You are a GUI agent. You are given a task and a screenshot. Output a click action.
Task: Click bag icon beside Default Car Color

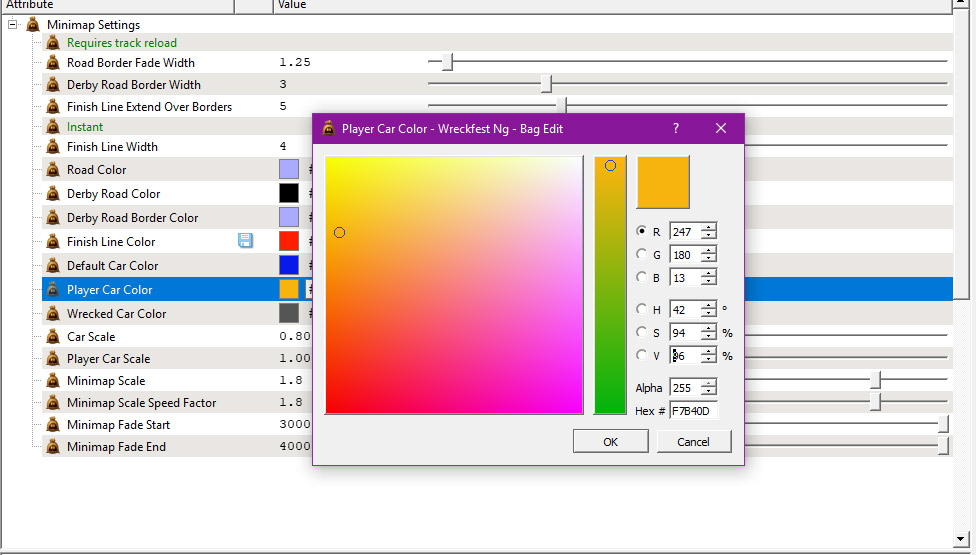[54, 266]
